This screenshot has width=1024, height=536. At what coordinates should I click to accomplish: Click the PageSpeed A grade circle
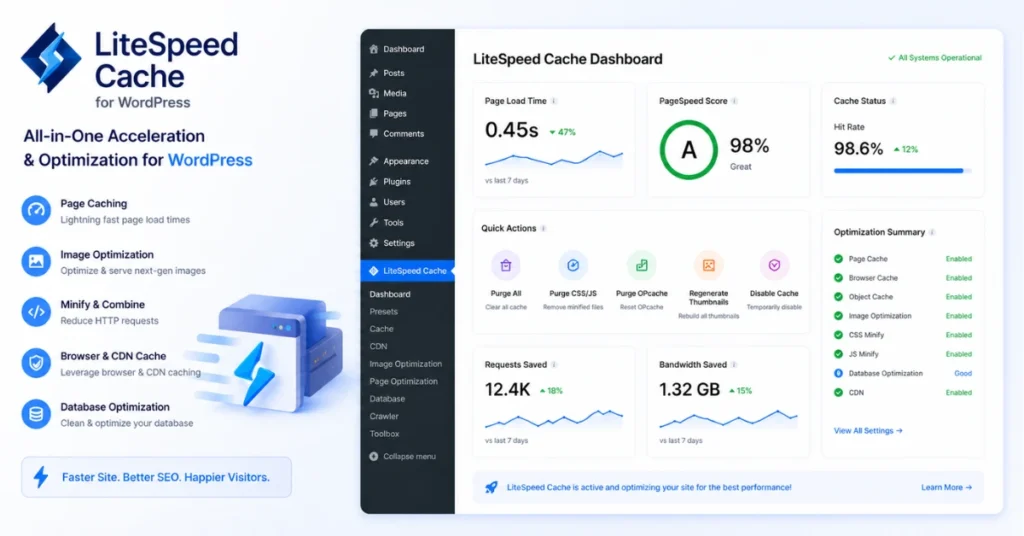coord(688,150)
